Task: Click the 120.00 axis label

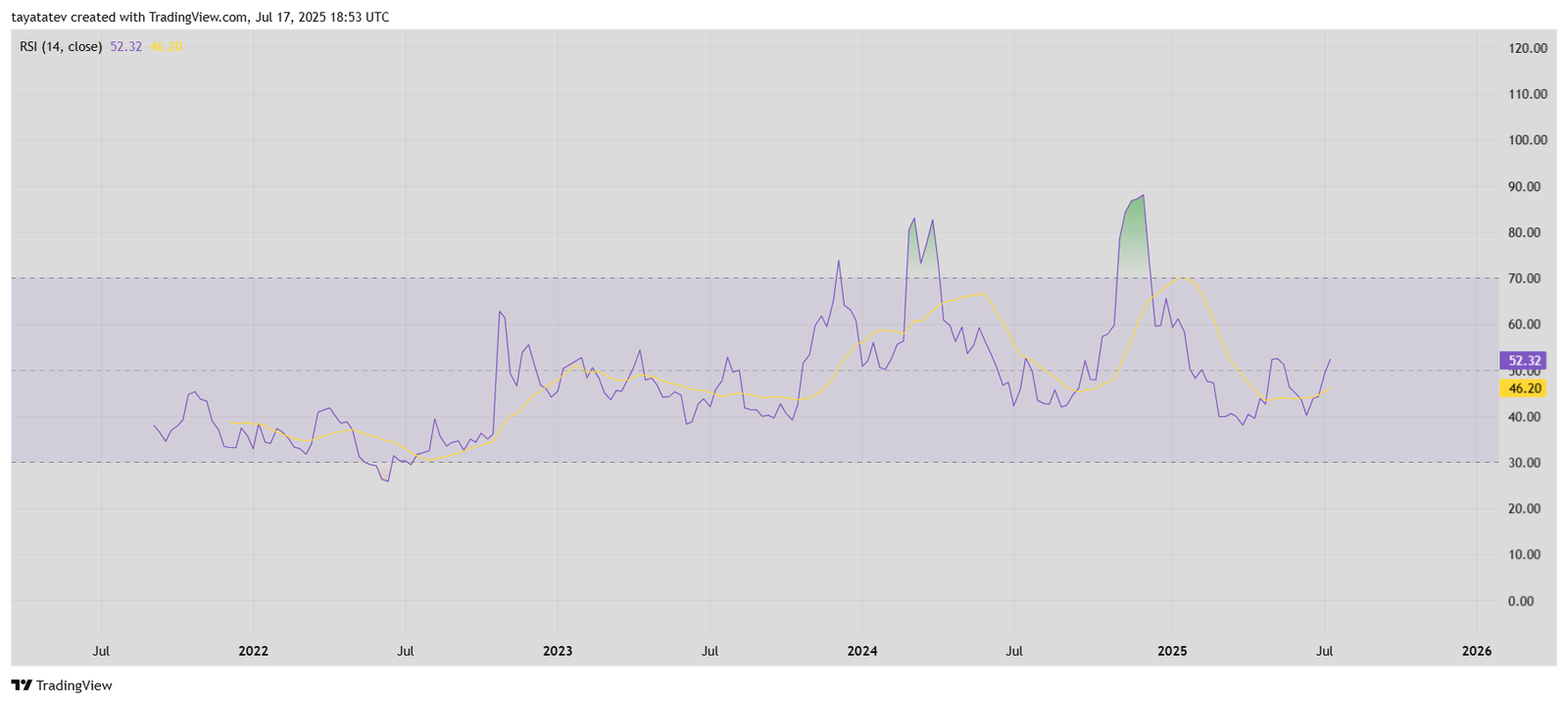Action: pyautogui.click(x=1527, y=48)
